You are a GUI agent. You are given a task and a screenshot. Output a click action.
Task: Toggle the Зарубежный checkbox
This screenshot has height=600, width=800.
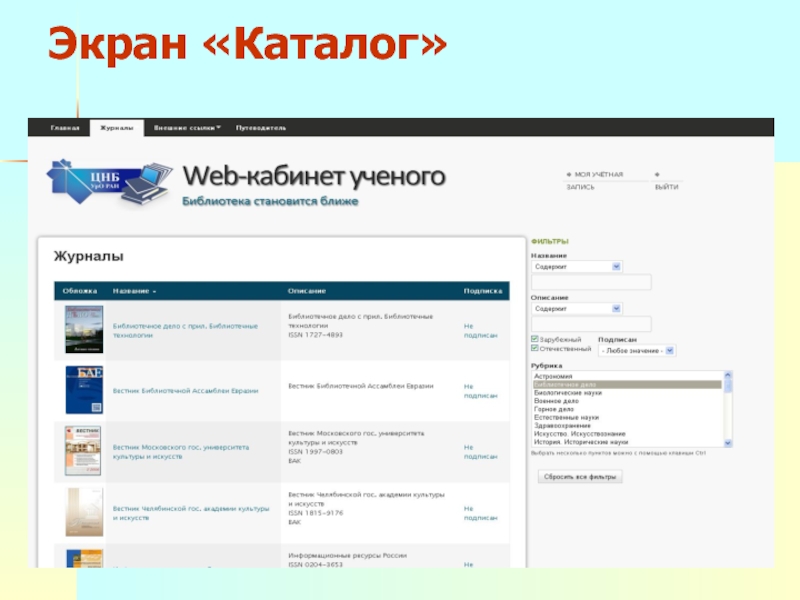coord(535,339)
